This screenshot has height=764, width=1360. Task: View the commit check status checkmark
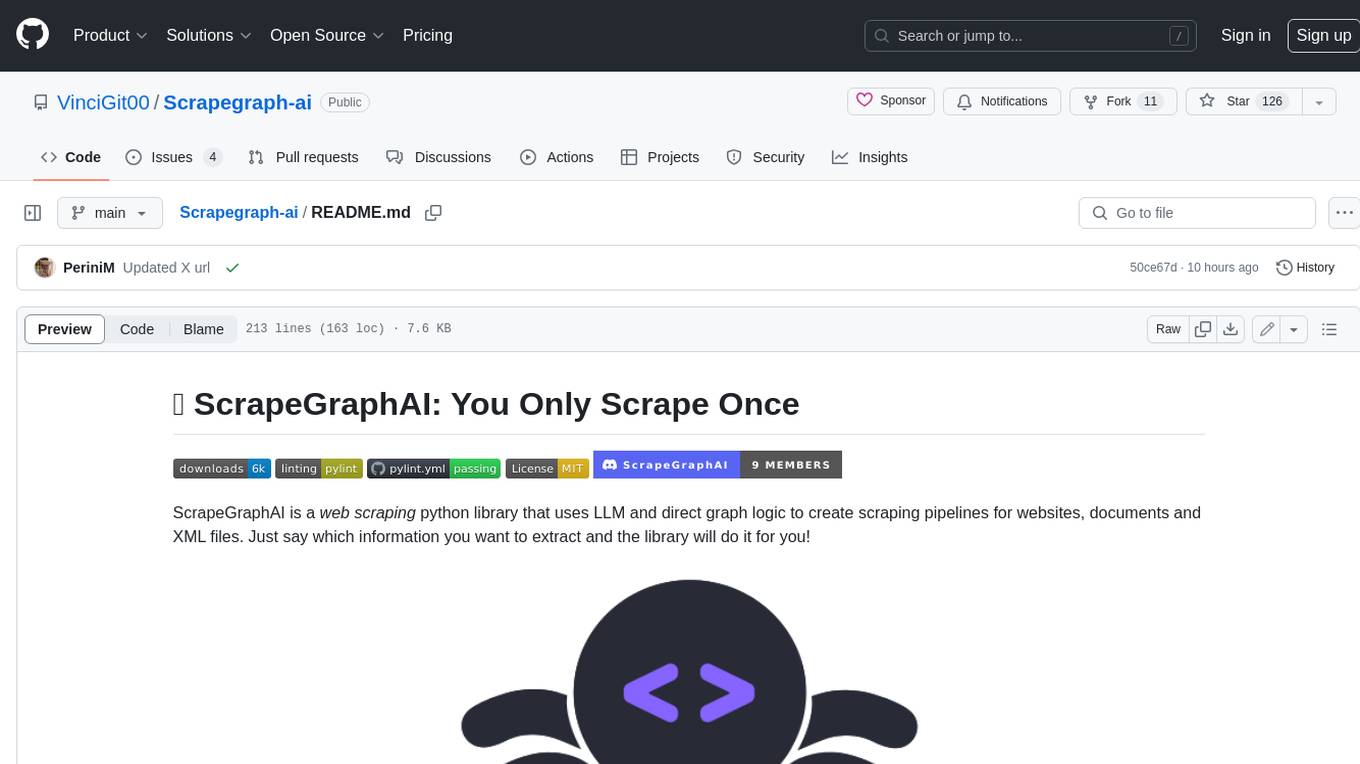pyautogui.click(x=232, y=268)
